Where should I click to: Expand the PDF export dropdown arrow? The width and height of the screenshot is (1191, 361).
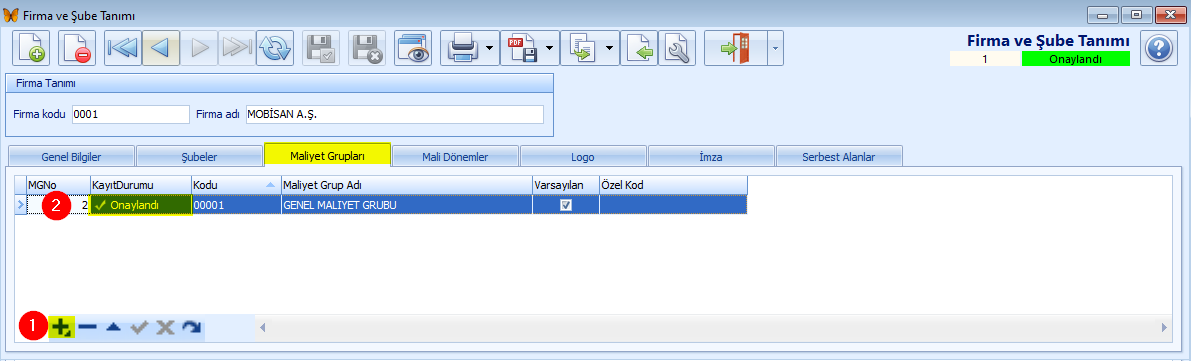click(x=550, y=48)
